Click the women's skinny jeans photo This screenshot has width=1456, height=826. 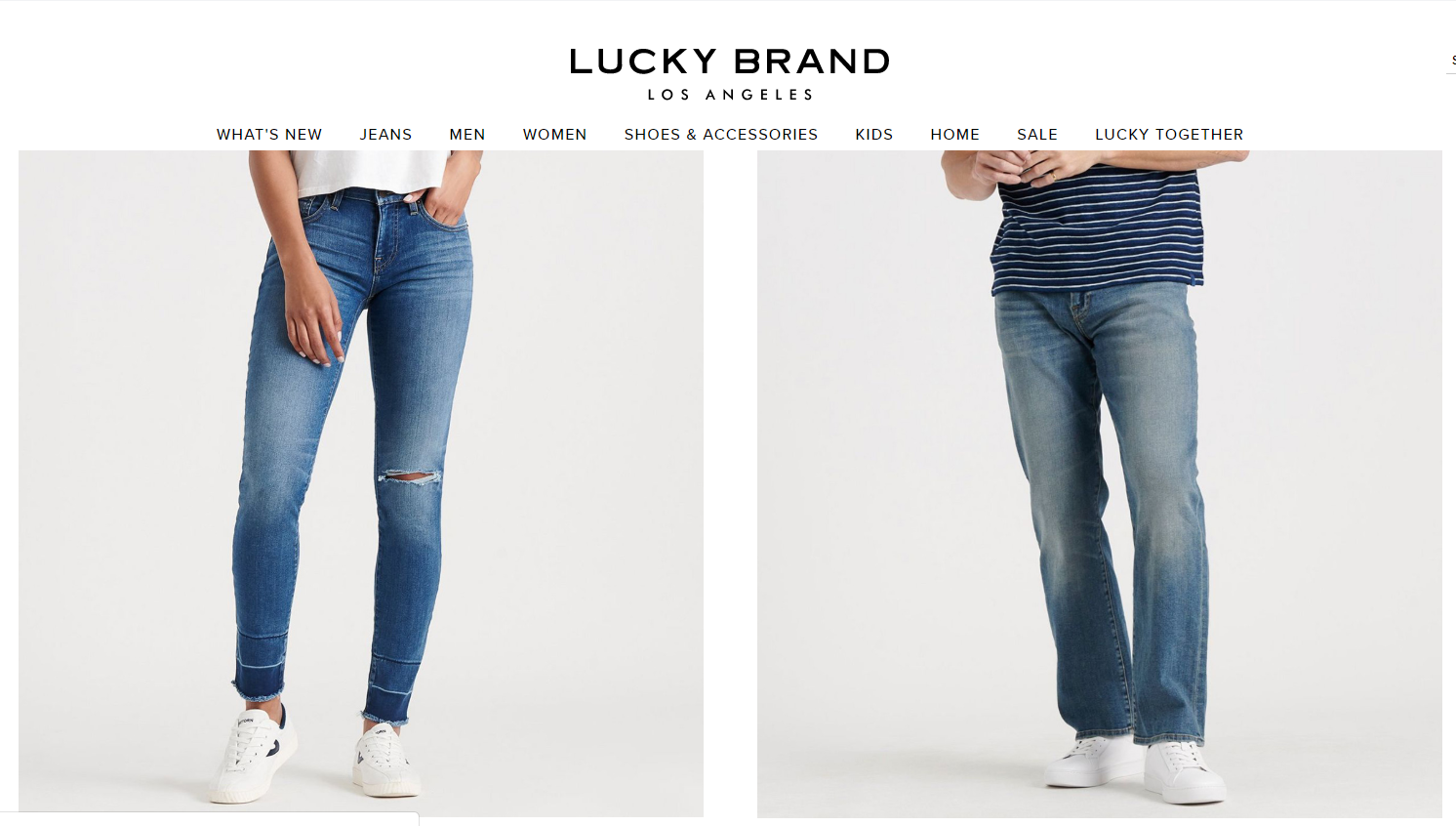[361, 483]
